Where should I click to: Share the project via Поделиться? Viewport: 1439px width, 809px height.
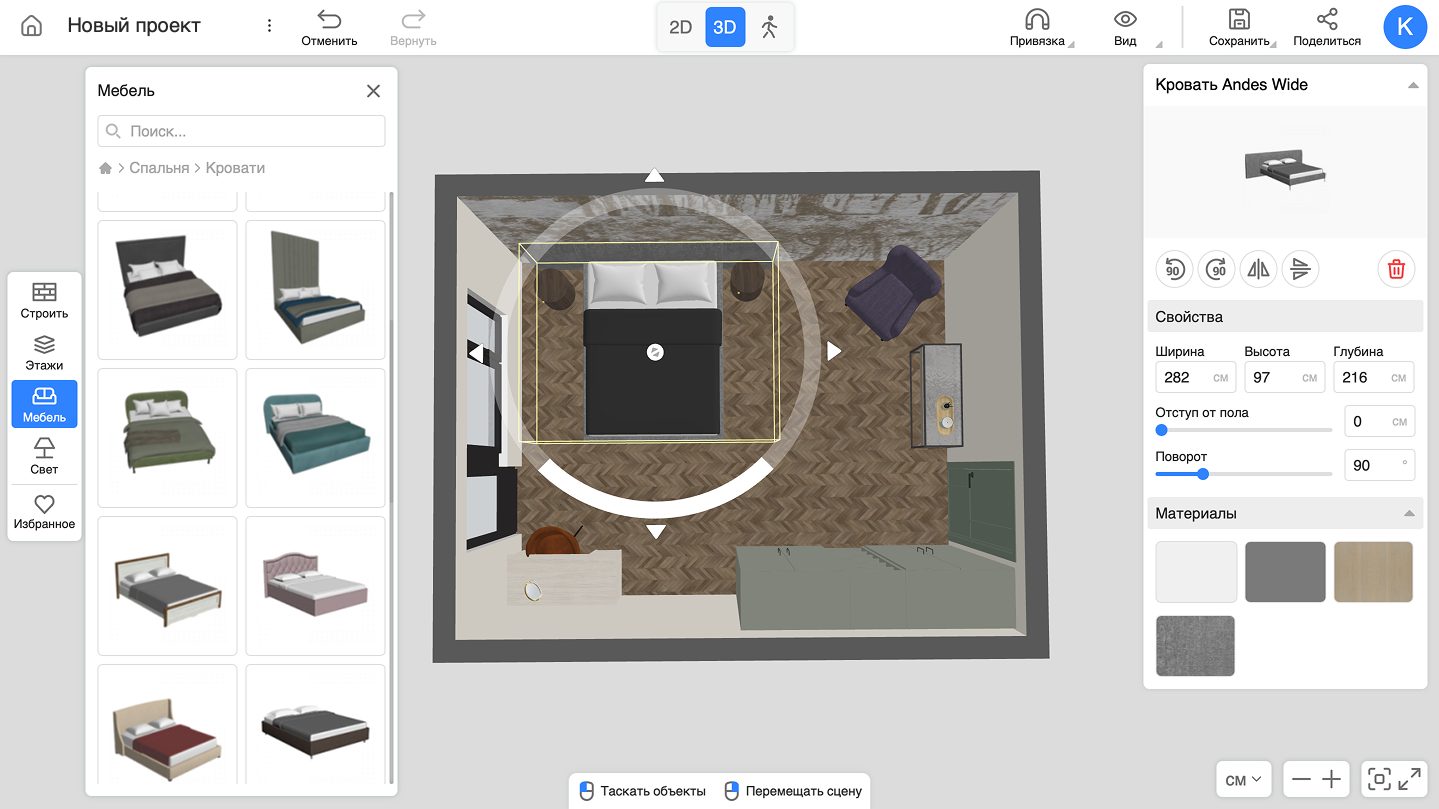click(1327, 28)
